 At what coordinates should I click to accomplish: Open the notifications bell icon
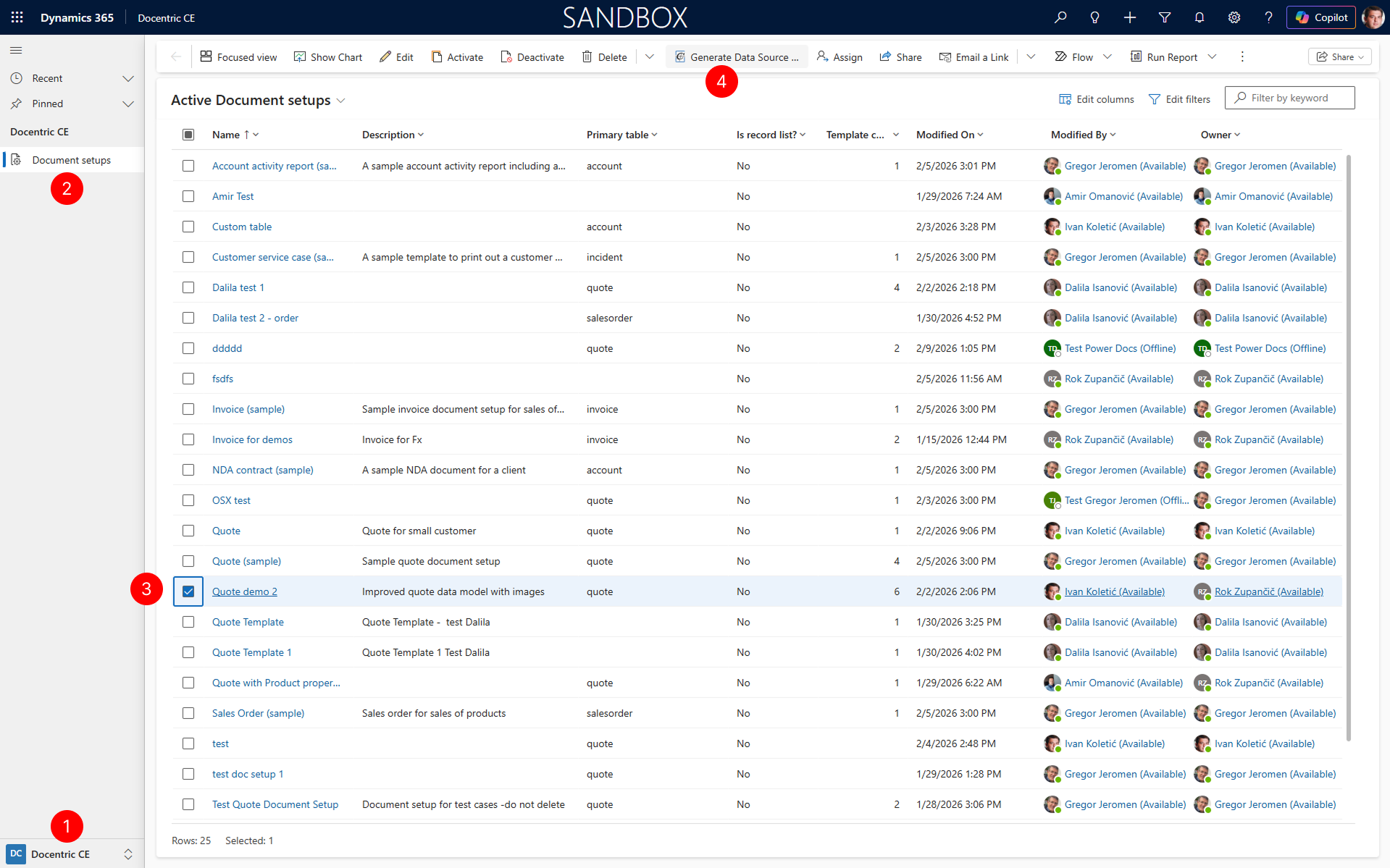1199,17
